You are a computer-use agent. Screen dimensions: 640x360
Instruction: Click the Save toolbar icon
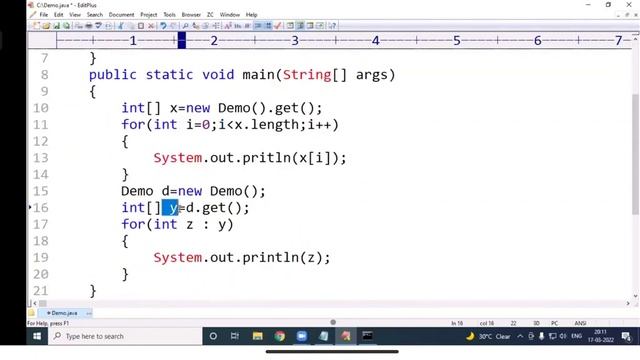click(56, 26)
